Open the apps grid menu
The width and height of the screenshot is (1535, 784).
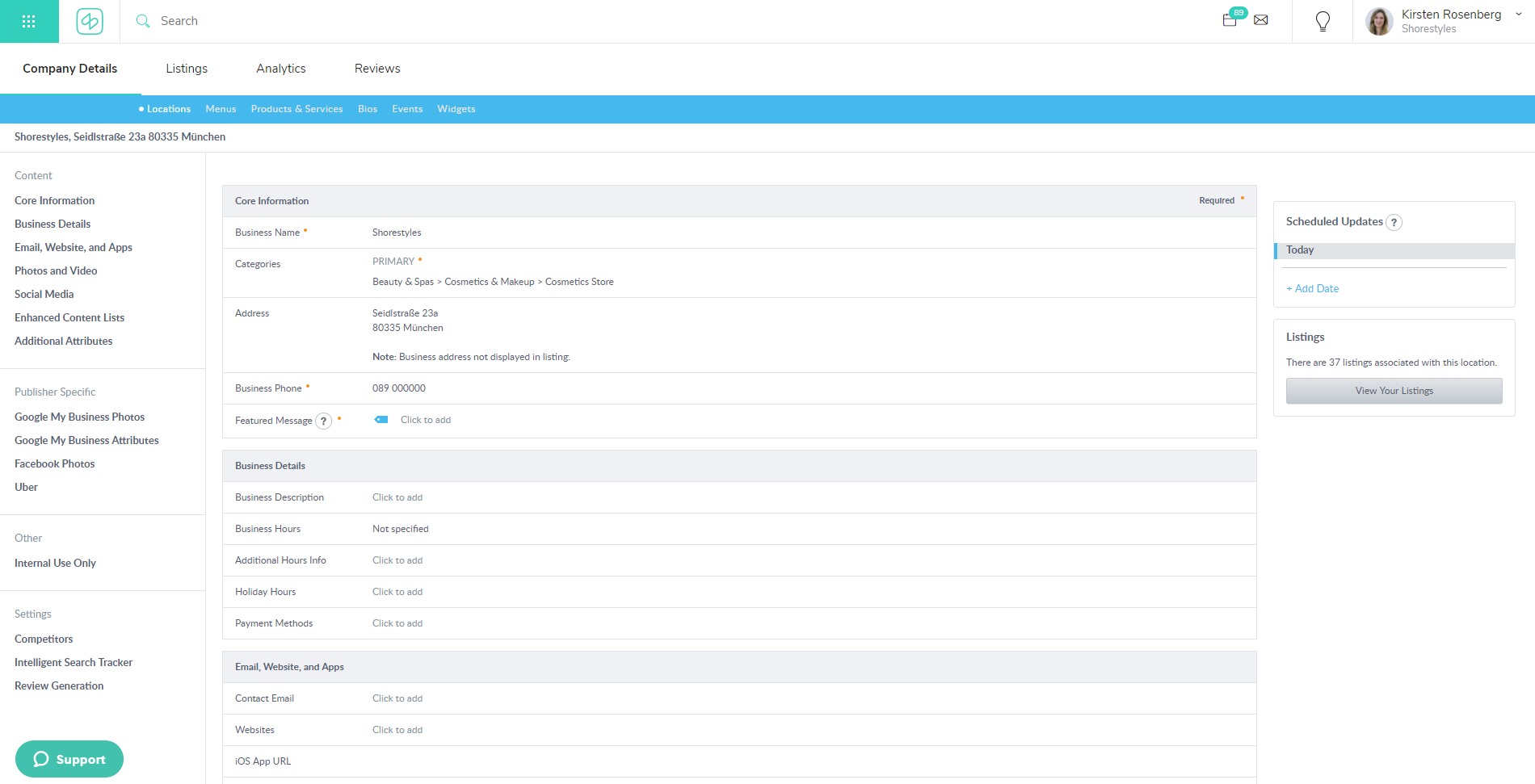(x=29, y=21)
